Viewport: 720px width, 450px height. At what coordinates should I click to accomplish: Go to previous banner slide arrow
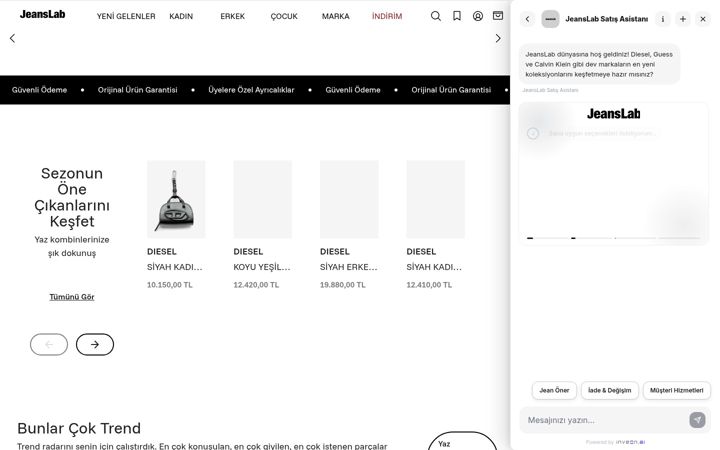[x=12, y=38]
